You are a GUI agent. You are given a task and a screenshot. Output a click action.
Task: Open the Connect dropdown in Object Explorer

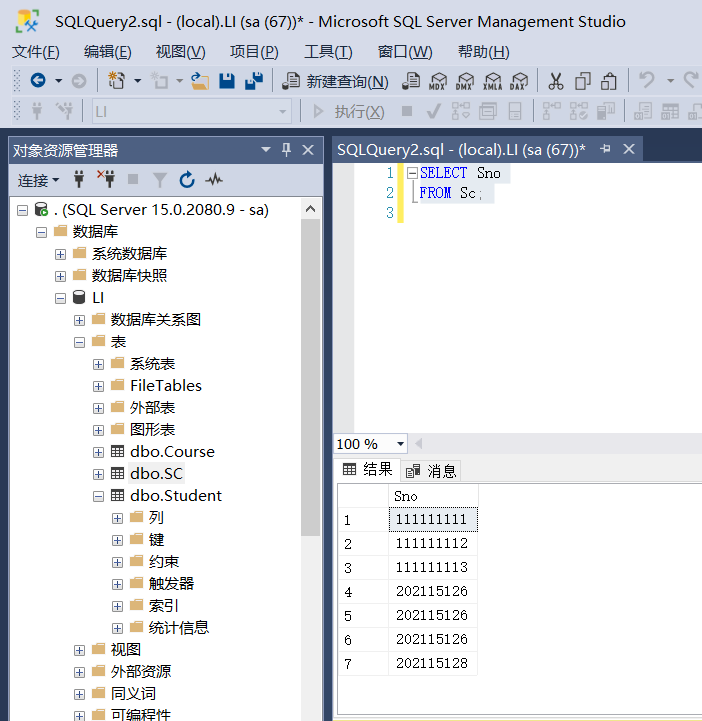(x=39, y=180)
